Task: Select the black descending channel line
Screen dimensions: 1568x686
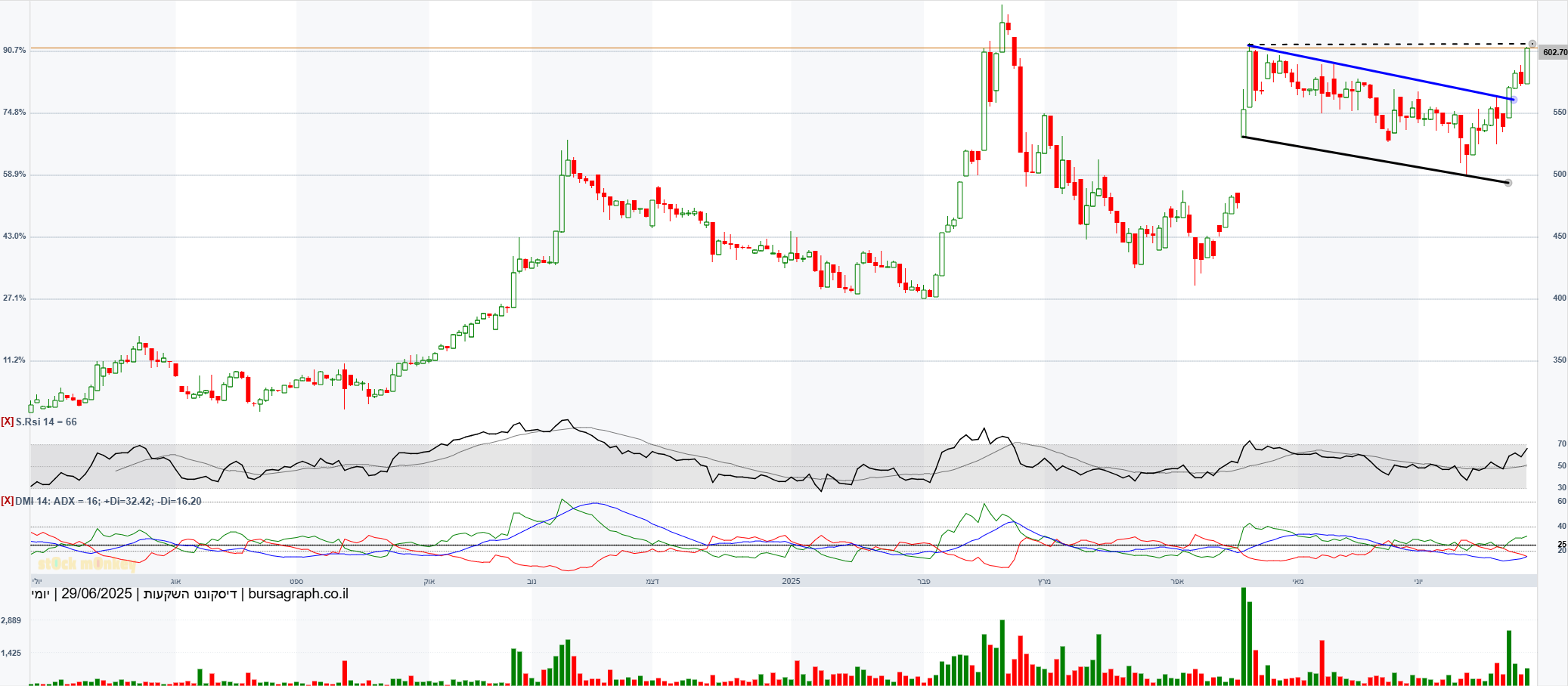Action: tap(1376, 159)
